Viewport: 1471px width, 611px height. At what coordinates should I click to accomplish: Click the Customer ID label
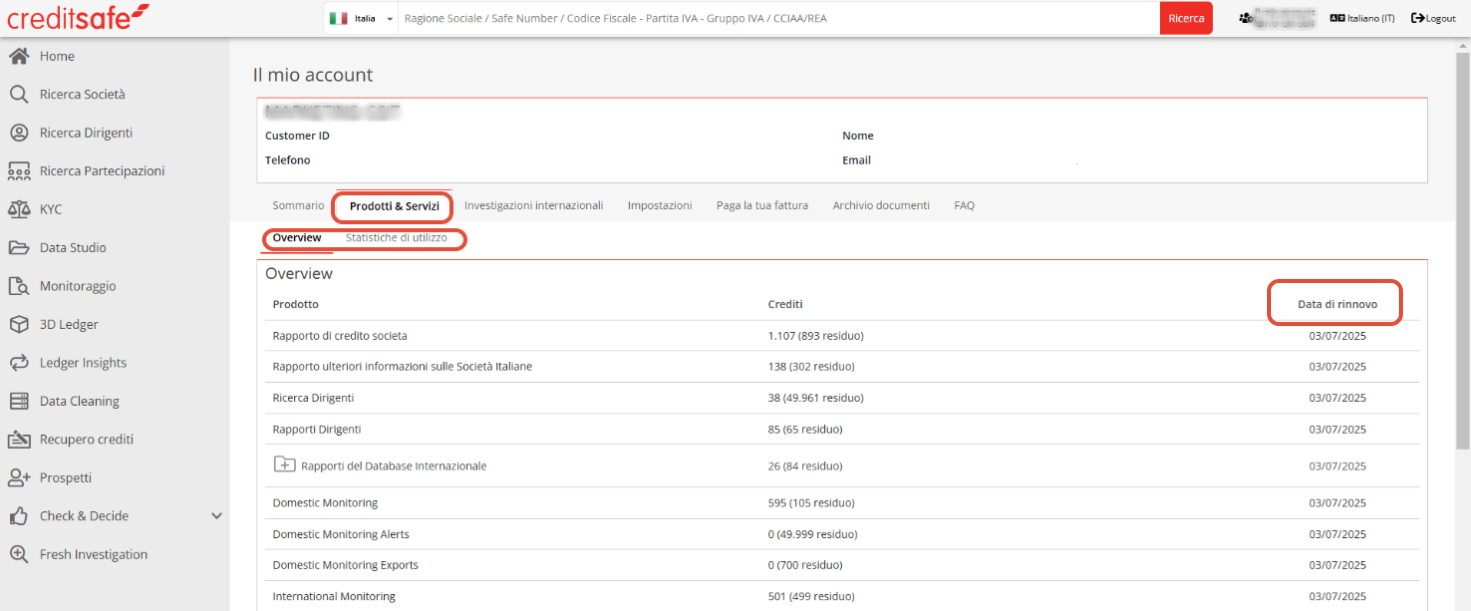pyautogui.click(x=297, y=136)
